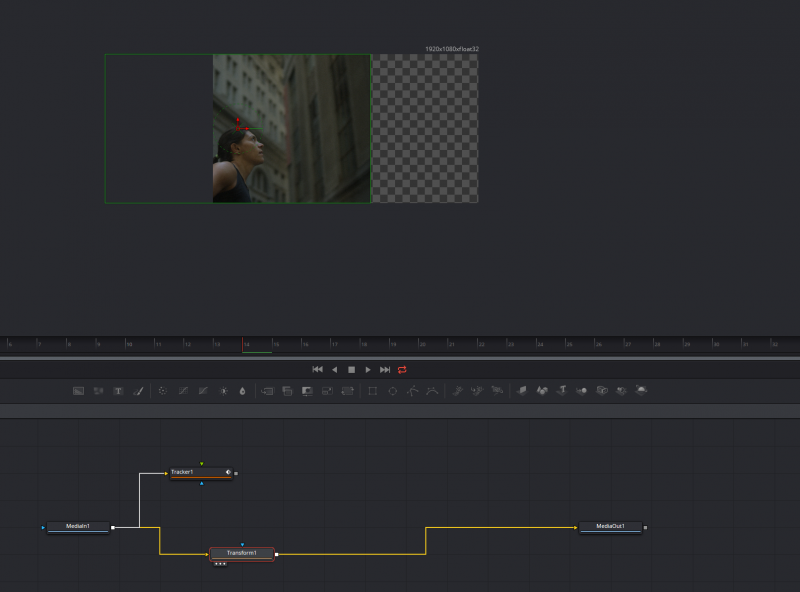Viewport: 800px width, 592px height.
Task: Select the Paint brush tool
Action: tap(139, 391)
